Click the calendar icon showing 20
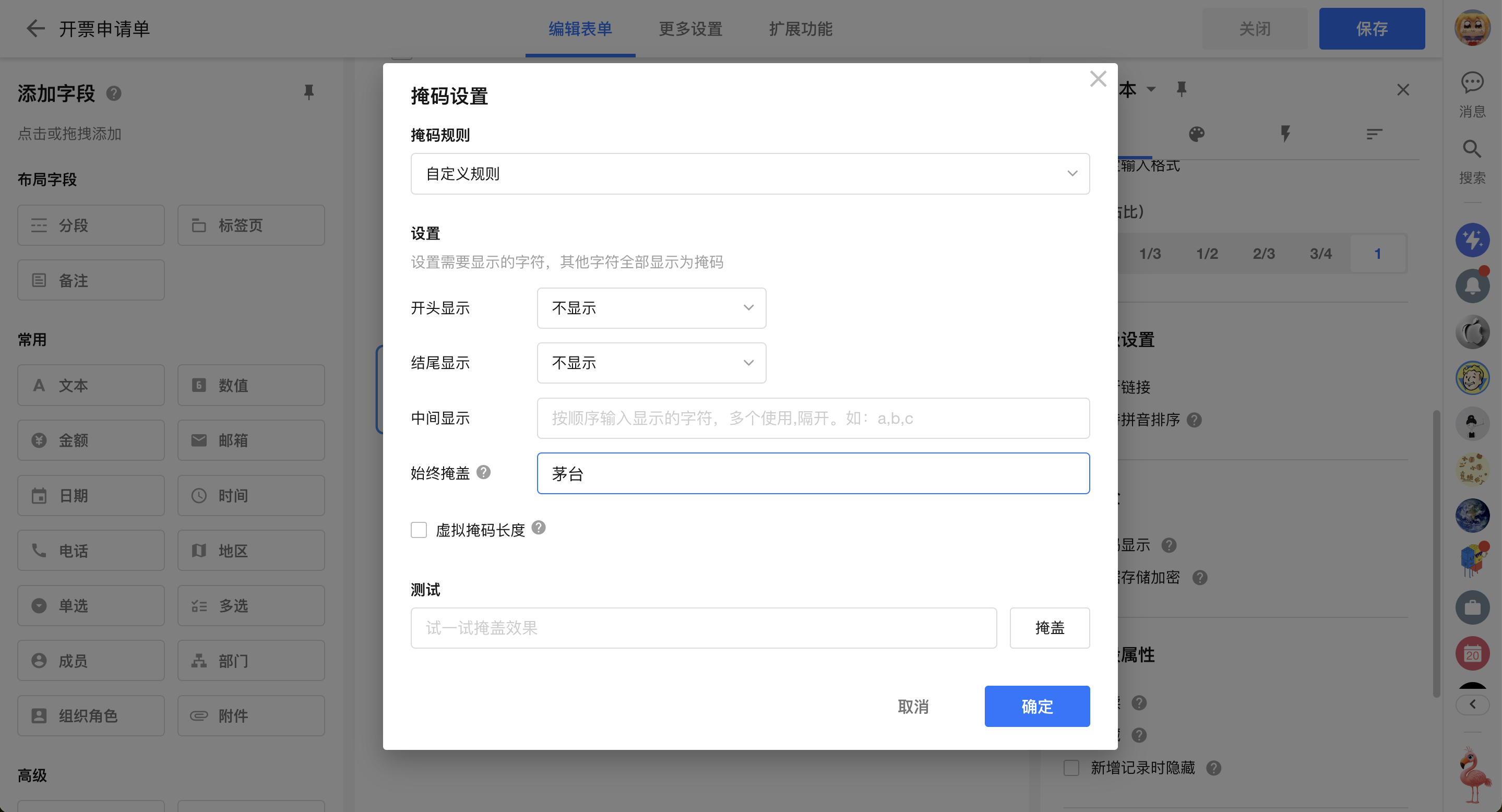 1472,654
